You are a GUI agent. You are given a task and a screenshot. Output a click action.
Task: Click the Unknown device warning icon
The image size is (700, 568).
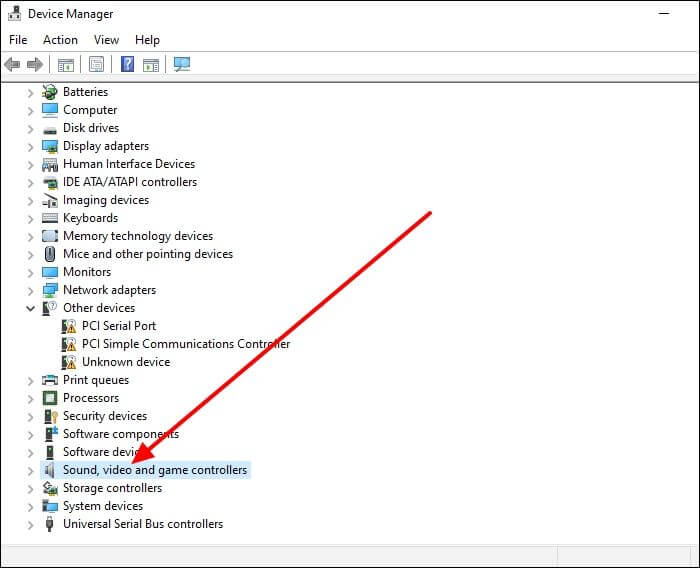click(68, 362)
